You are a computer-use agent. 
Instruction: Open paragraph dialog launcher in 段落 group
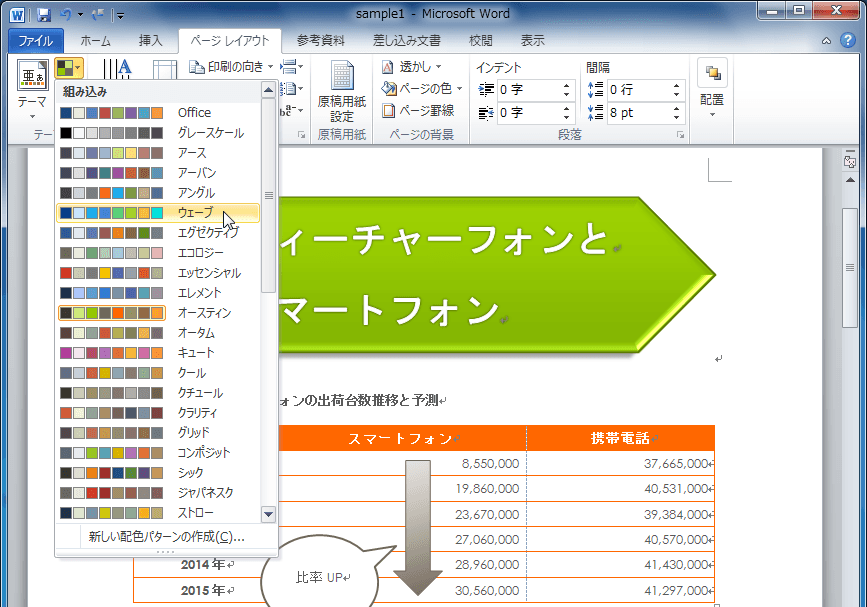click(681, 135)
